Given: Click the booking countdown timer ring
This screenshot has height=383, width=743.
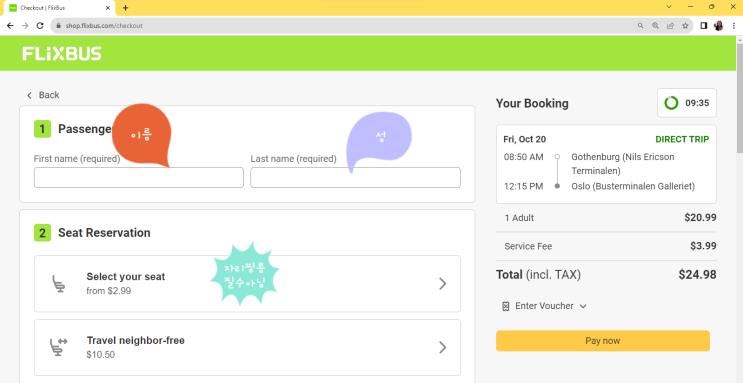Looking at the screenshot, I should (671, 103).
